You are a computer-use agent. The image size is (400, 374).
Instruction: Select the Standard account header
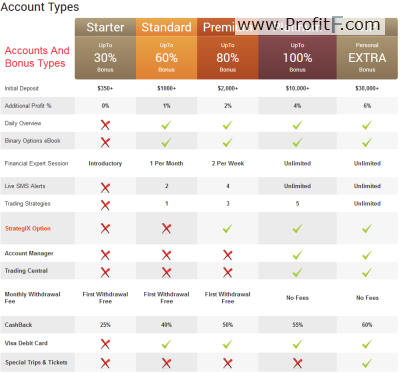point(166,27)
